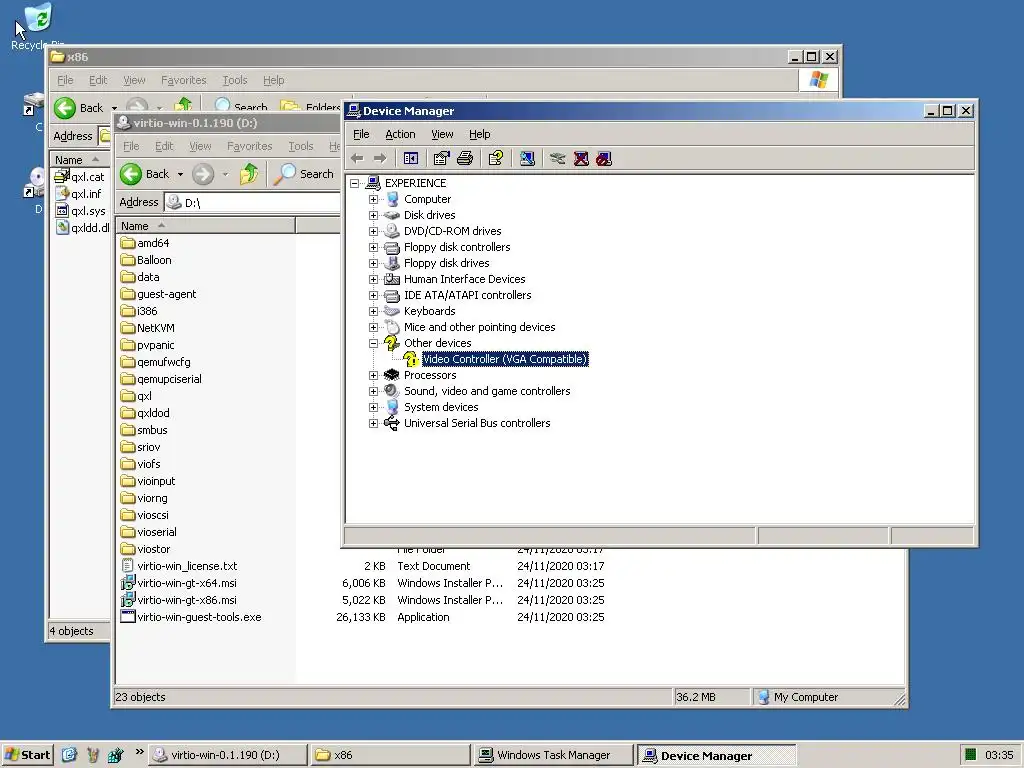Screen dimensions: 1024x768
Task: Open Tools menu in x86 window
Action: pyautogui.click(x=234, y=80)
